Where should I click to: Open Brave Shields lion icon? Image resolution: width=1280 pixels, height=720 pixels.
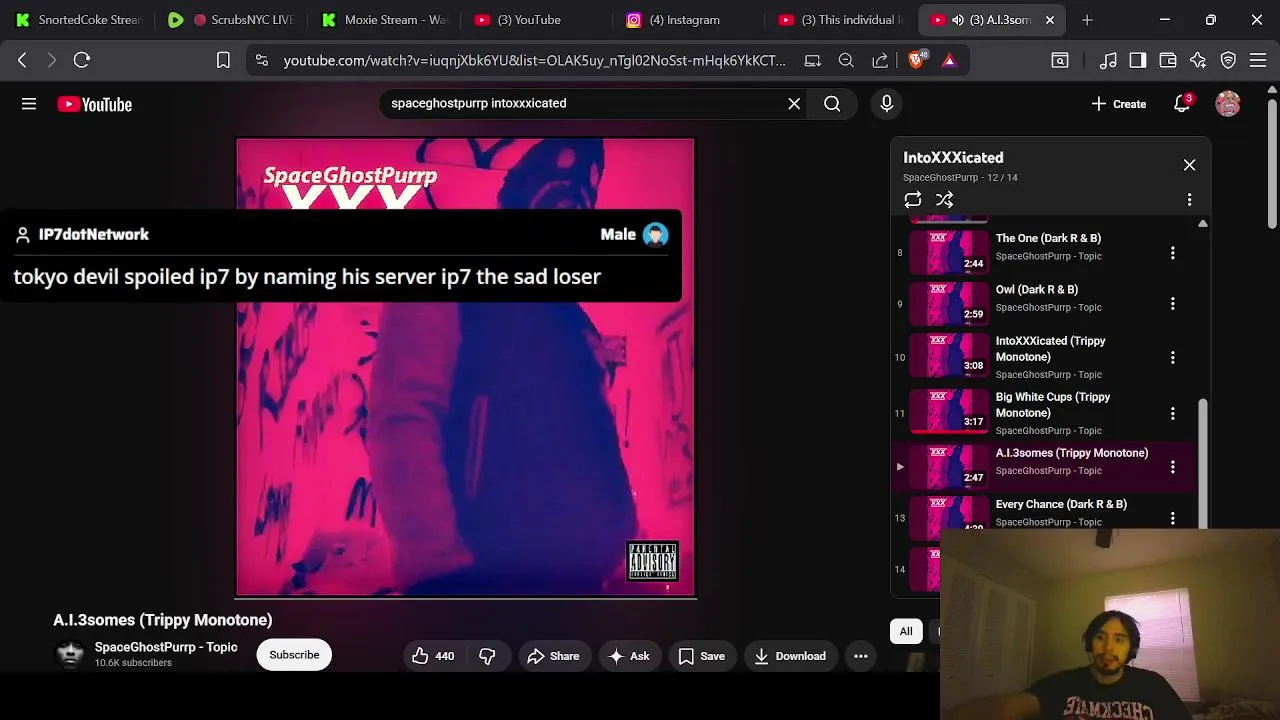coord(917,61)
